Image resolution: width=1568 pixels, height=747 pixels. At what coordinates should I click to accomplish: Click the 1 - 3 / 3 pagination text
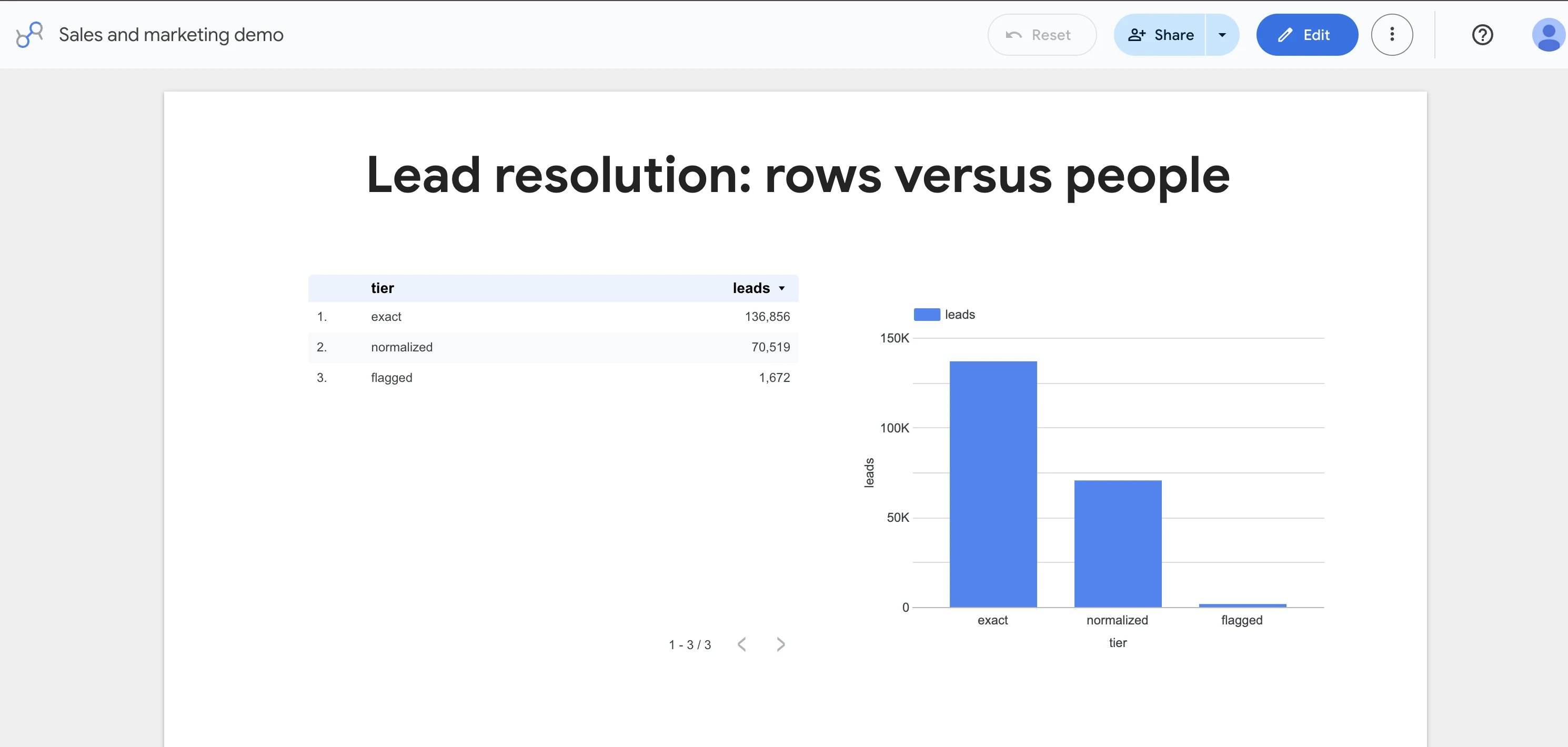point(690,645)
